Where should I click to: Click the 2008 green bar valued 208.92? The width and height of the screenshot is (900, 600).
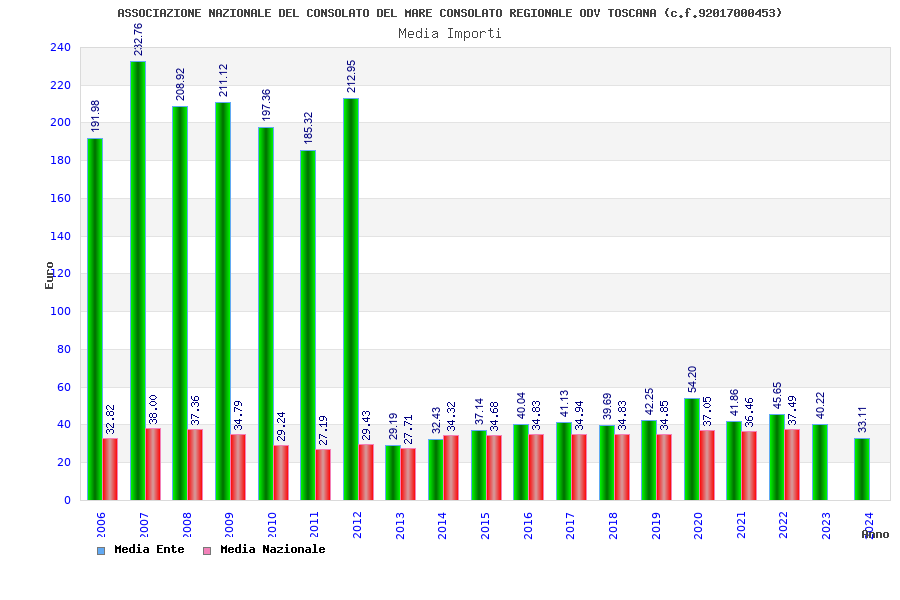(180, 303)
